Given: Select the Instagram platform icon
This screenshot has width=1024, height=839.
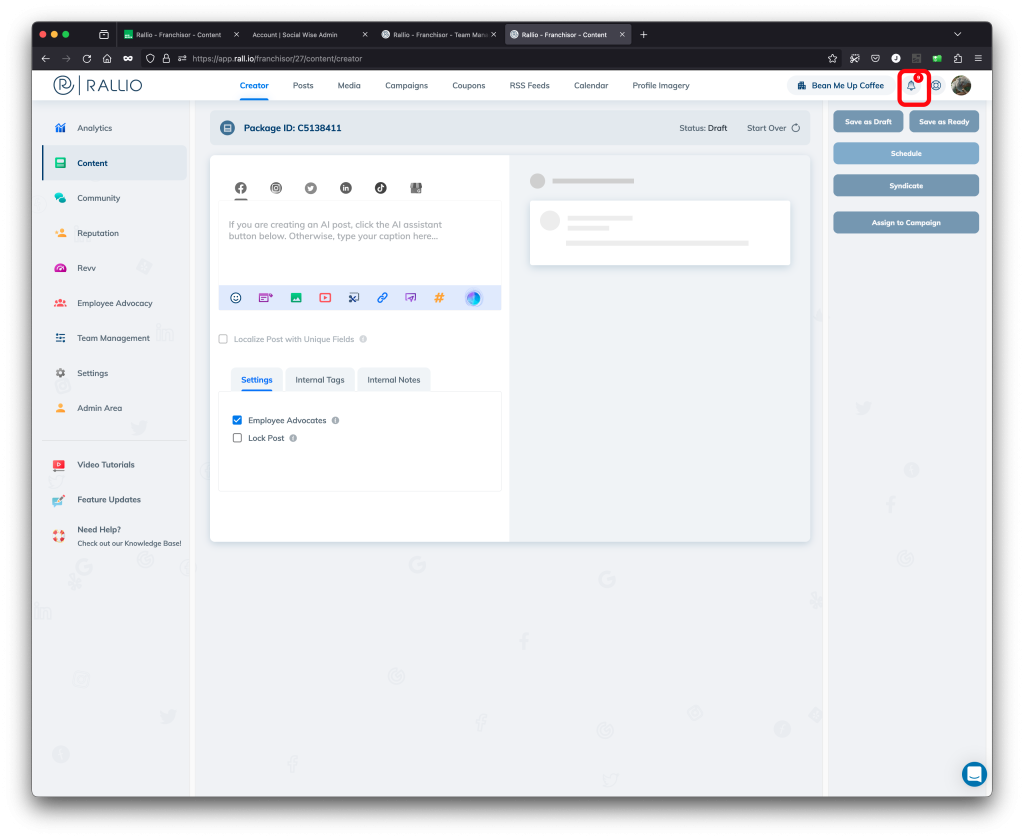Looking at the screenshot, I should pyautogui.click(x=276, y=188).
